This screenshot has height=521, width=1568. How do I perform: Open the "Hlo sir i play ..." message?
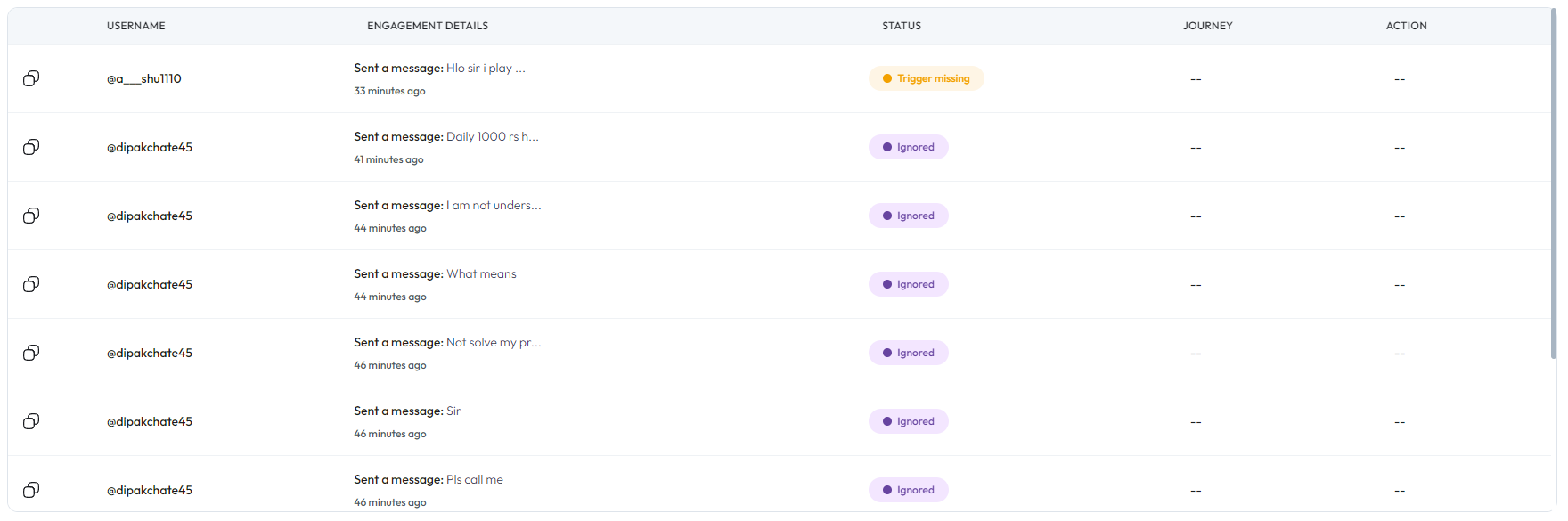click(486, 69)
